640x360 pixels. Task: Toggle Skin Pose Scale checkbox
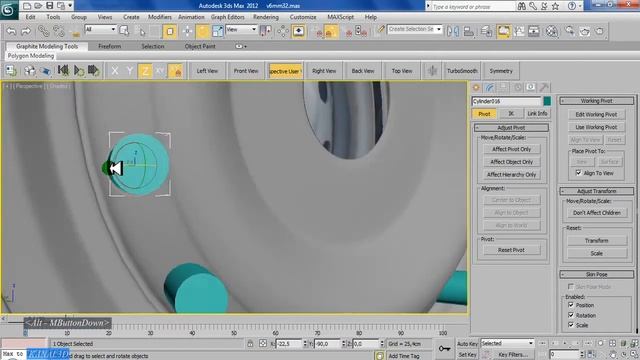[571, 325]
